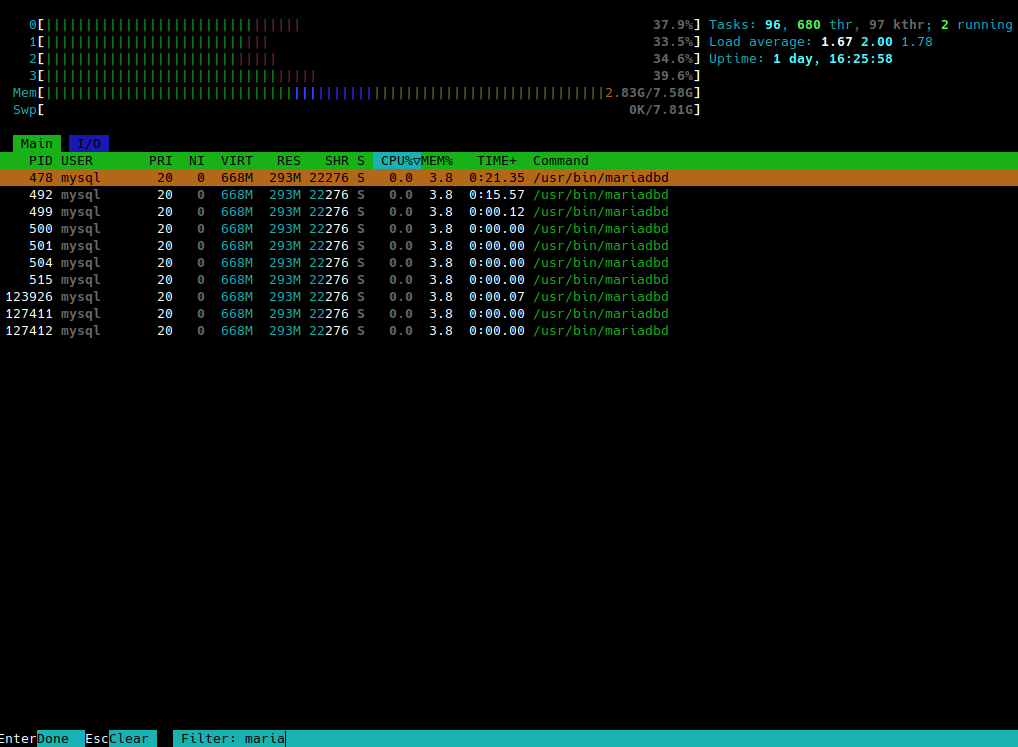
Task: Click the Uptime 1 day, 16:25:58 text
Action: pos(801,58)
